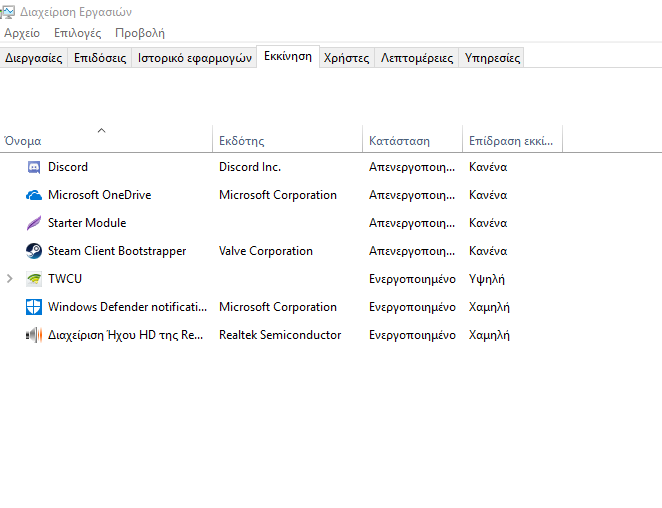Switch to the Λεπτομέρειες tab
The width and height of the screenshot is (662, 508).
417,58
